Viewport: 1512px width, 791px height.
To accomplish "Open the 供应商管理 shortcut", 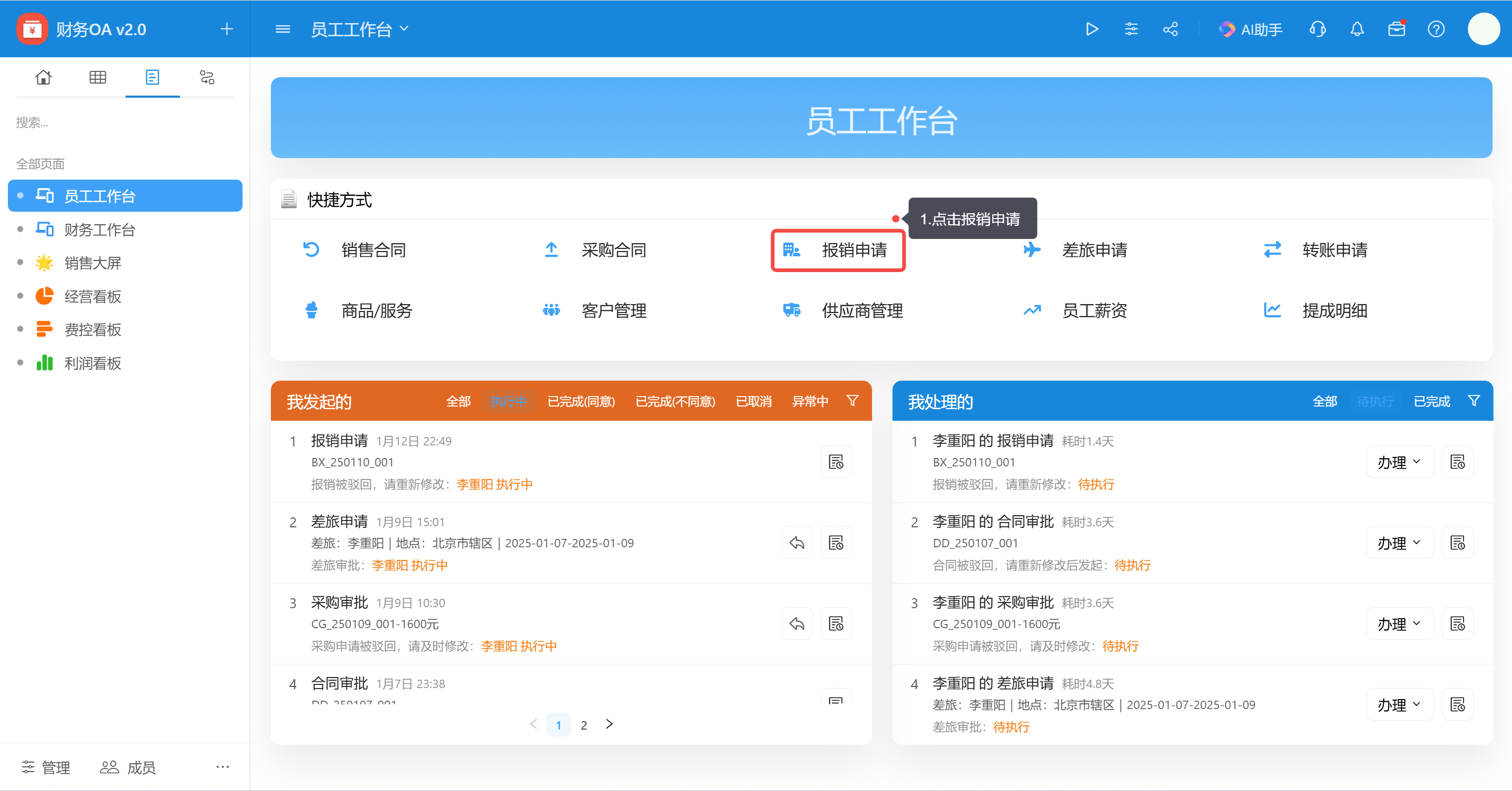I will [843, 310].
